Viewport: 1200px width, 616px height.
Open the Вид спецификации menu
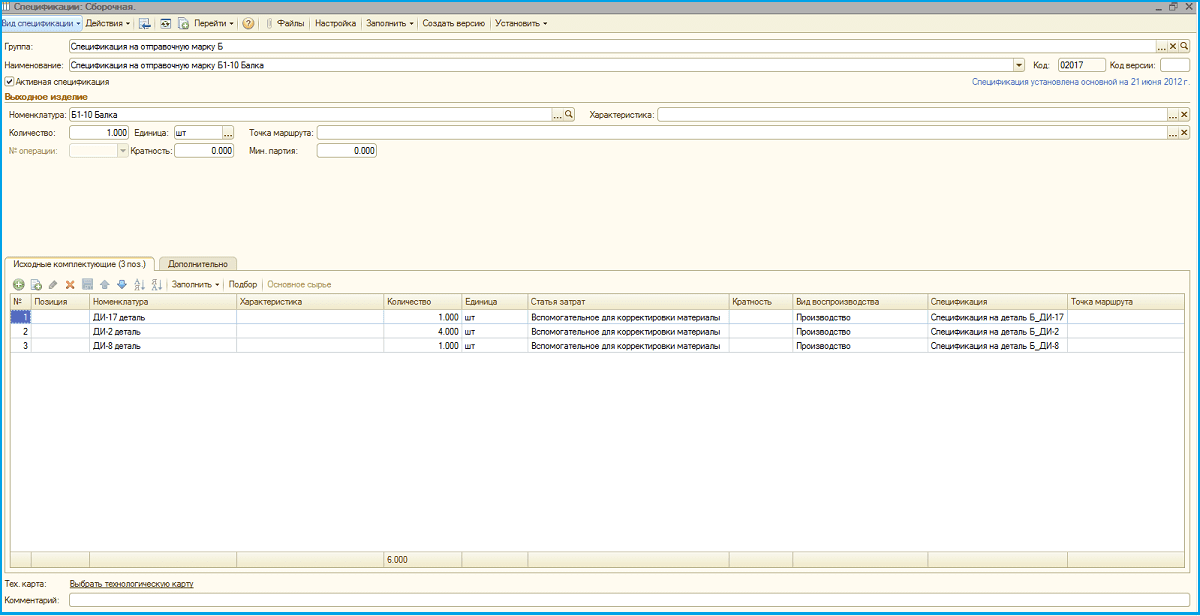(x=41, y=23)
